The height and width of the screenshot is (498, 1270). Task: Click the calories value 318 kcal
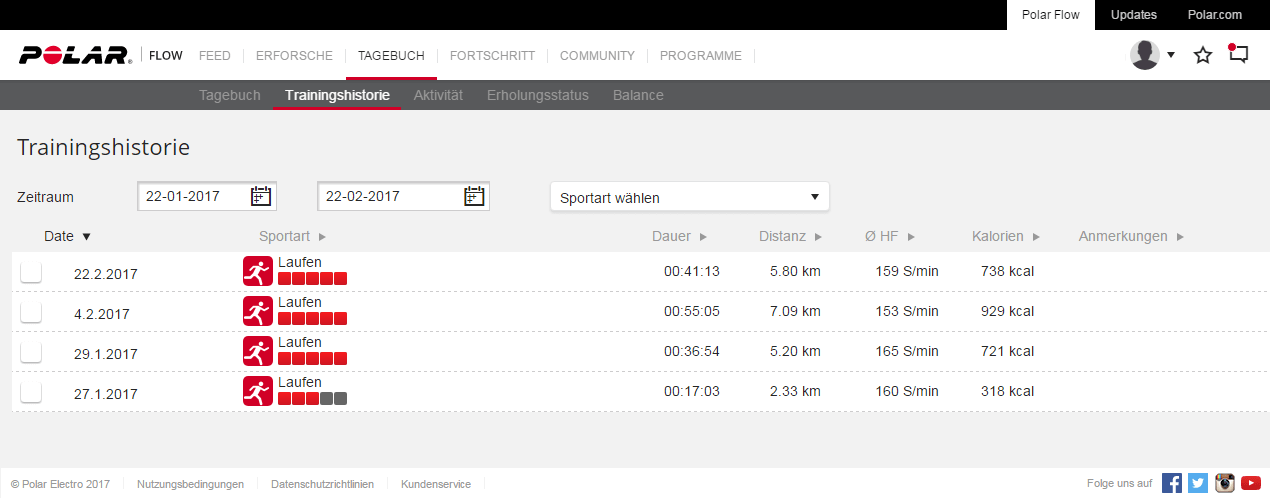point(1007,391)
